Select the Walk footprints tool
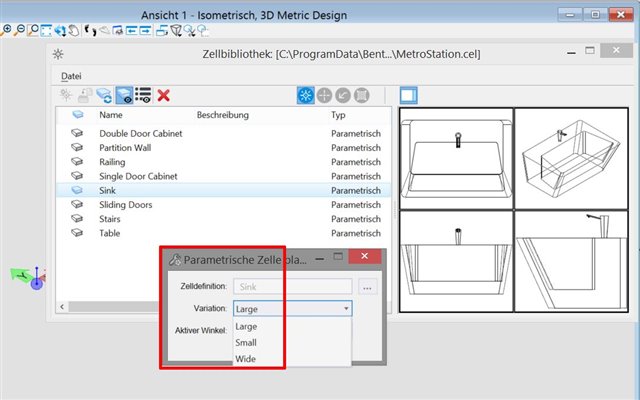640x400 pixels. pos(91,31)
